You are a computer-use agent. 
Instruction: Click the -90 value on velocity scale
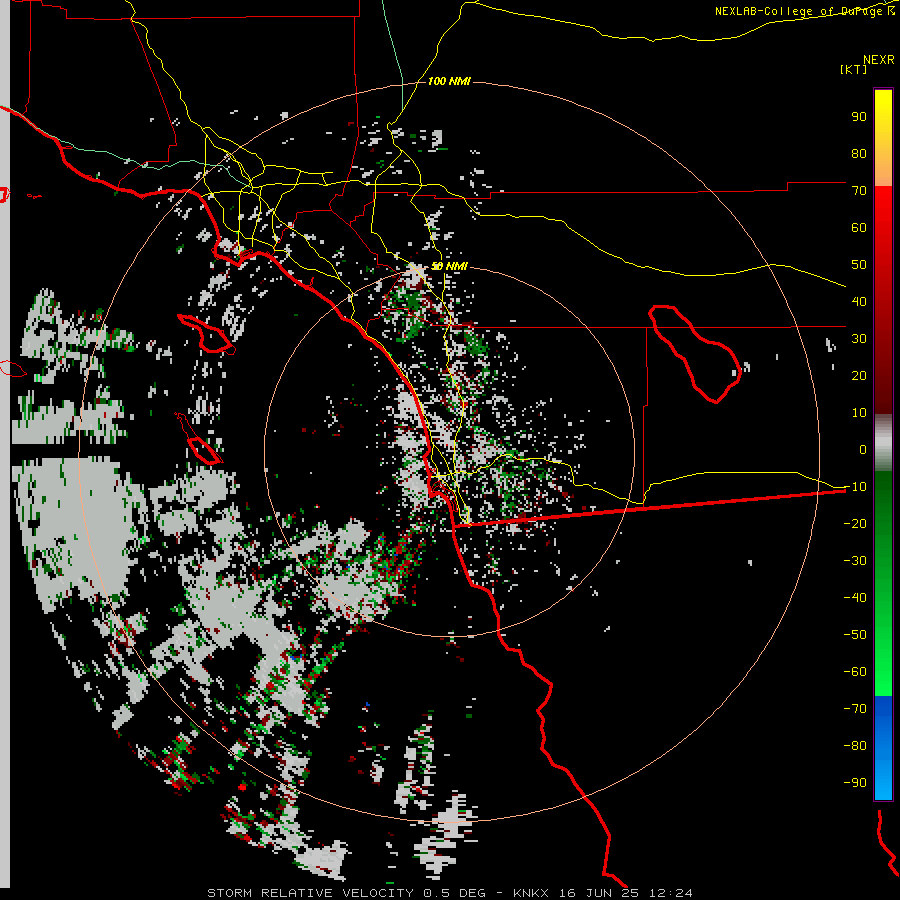click(x=855, y=783)
